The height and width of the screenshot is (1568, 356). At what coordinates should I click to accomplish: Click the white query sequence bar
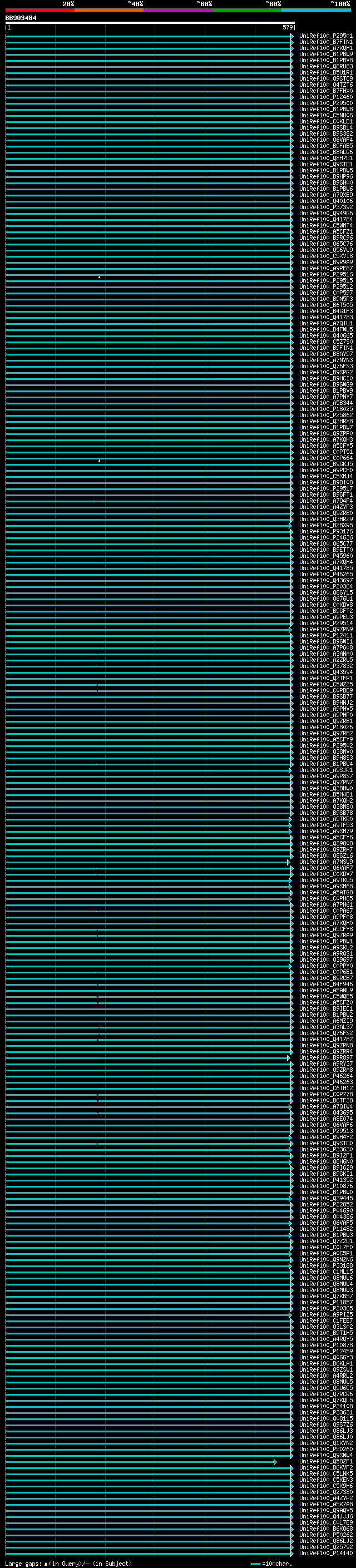coord(150,22)
